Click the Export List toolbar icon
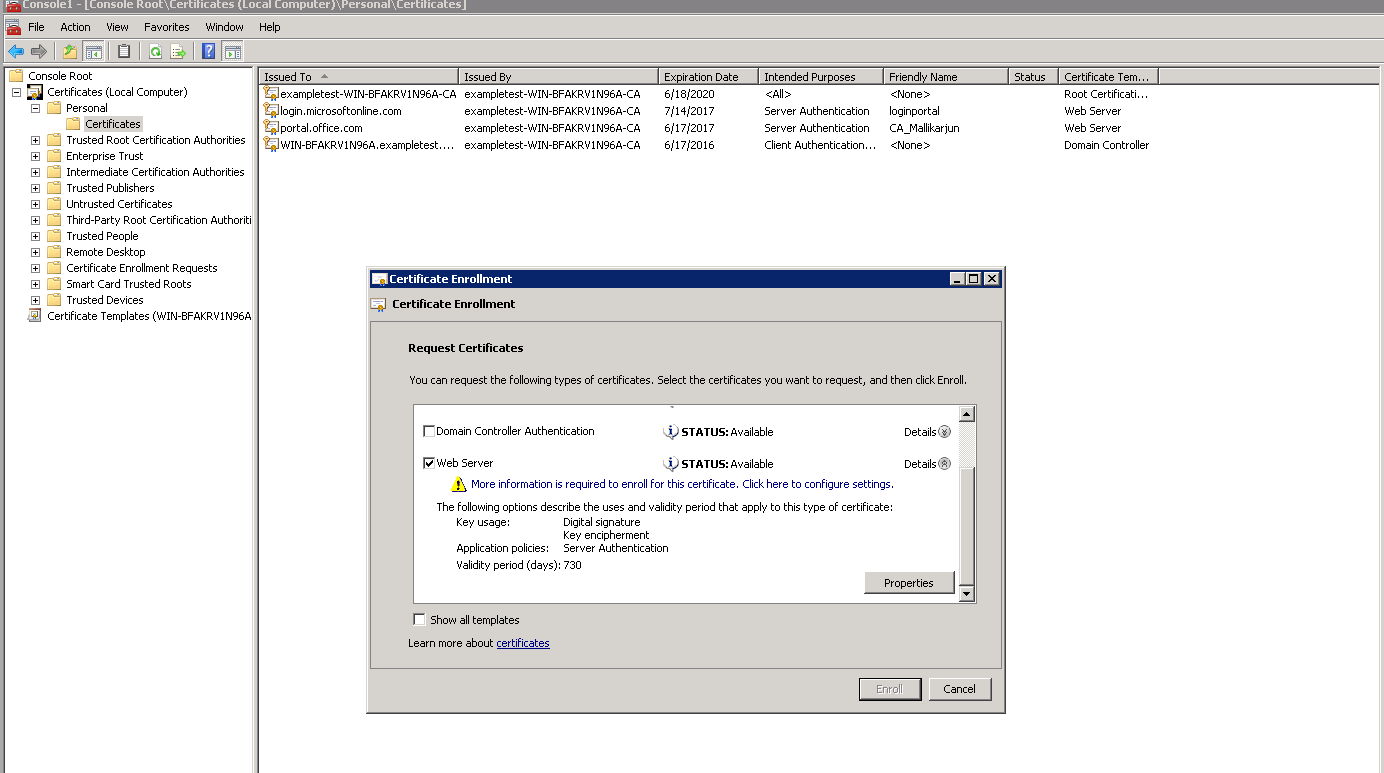This screenshot has width=1384, height=773. coord(178,51)
